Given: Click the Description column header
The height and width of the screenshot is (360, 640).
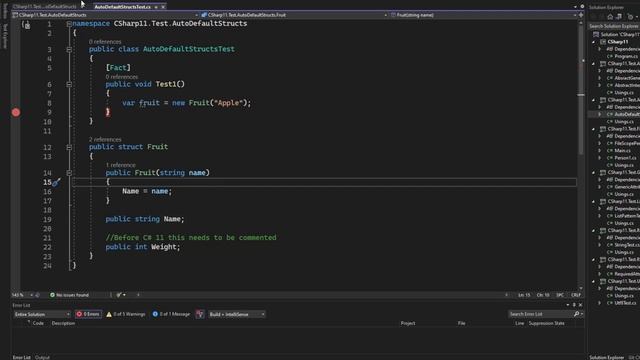Looking at the screenshot, I should [x=63, y=323].
